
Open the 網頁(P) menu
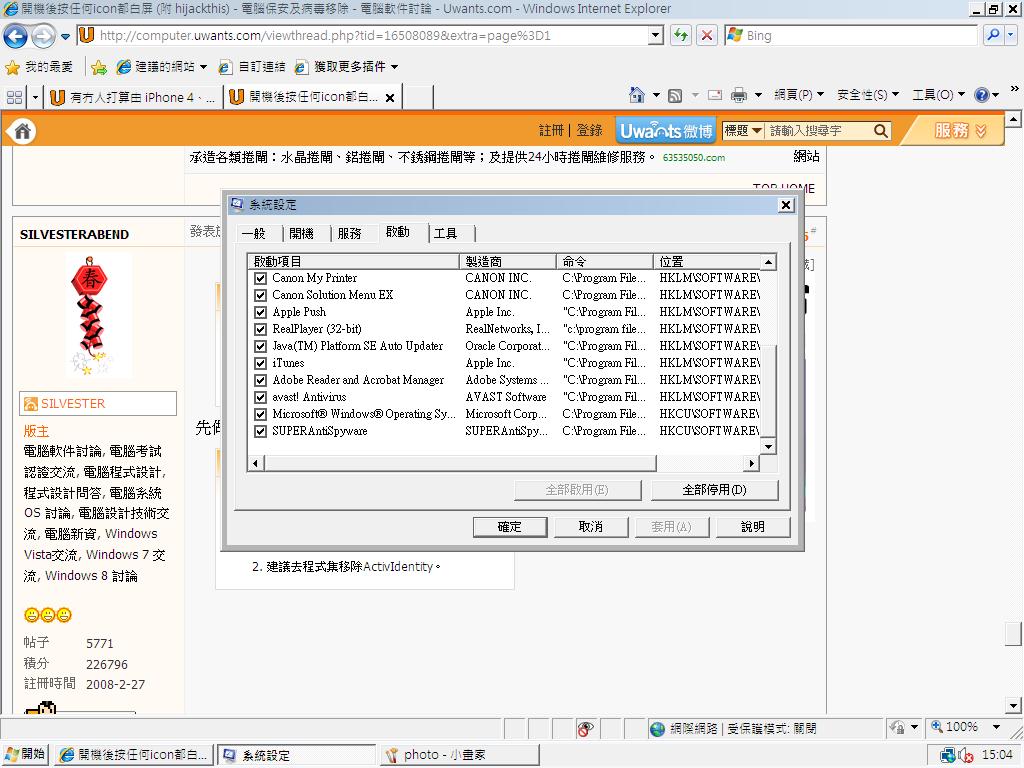(798, 95)
